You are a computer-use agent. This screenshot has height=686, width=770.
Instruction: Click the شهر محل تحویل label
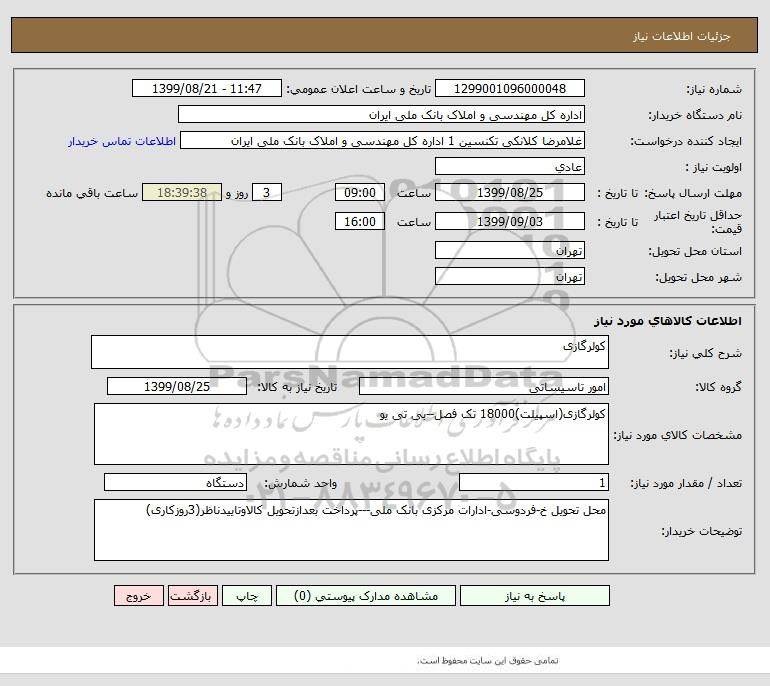(x=698, y=277)
